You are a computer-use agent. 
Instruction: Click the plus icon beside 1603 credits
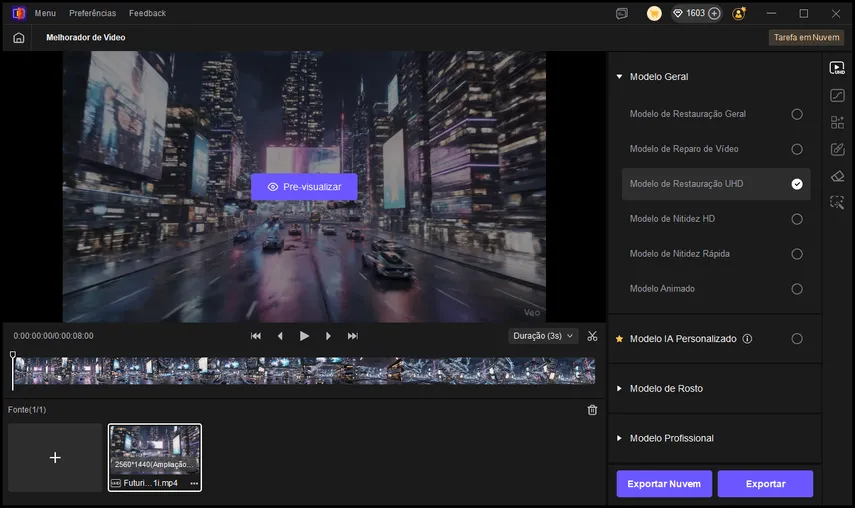click(x=714, y=14)
